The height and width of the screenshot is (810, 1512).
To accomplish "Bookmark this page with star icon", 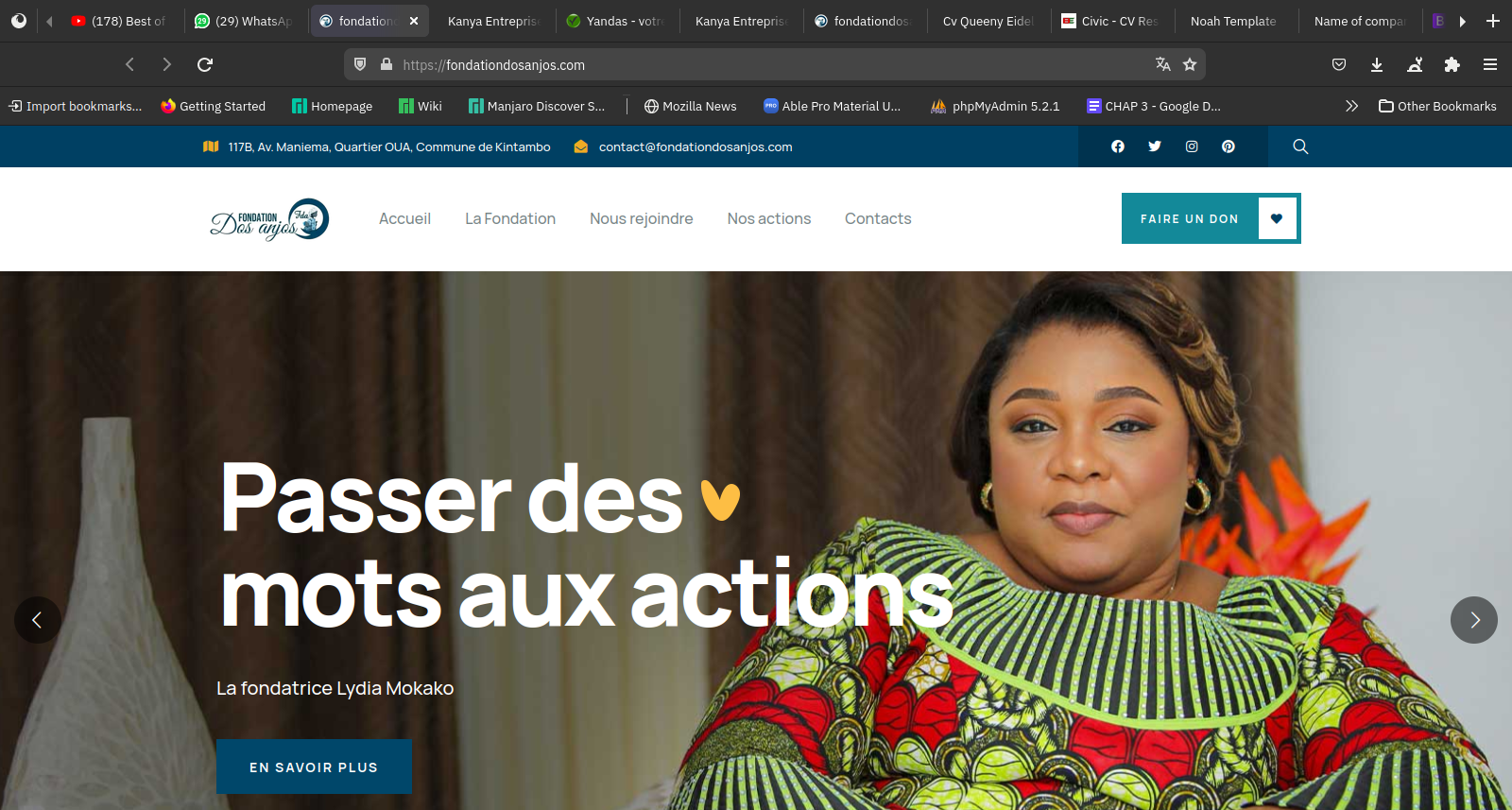I will pyautogui.click(x=1190, y=64).
